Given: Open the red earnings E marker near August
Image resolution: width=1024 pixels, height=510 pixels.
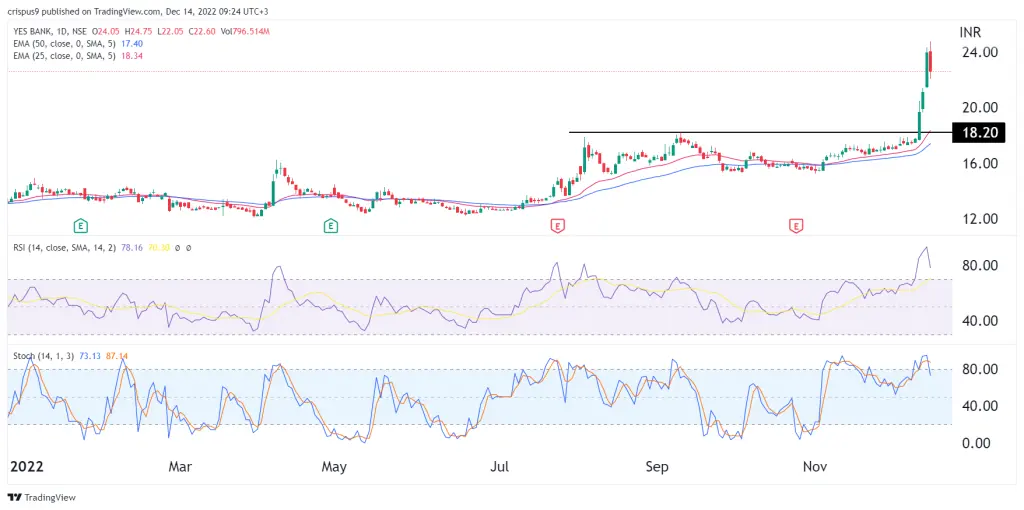Looking at the screenshot, I should (557, 227).
